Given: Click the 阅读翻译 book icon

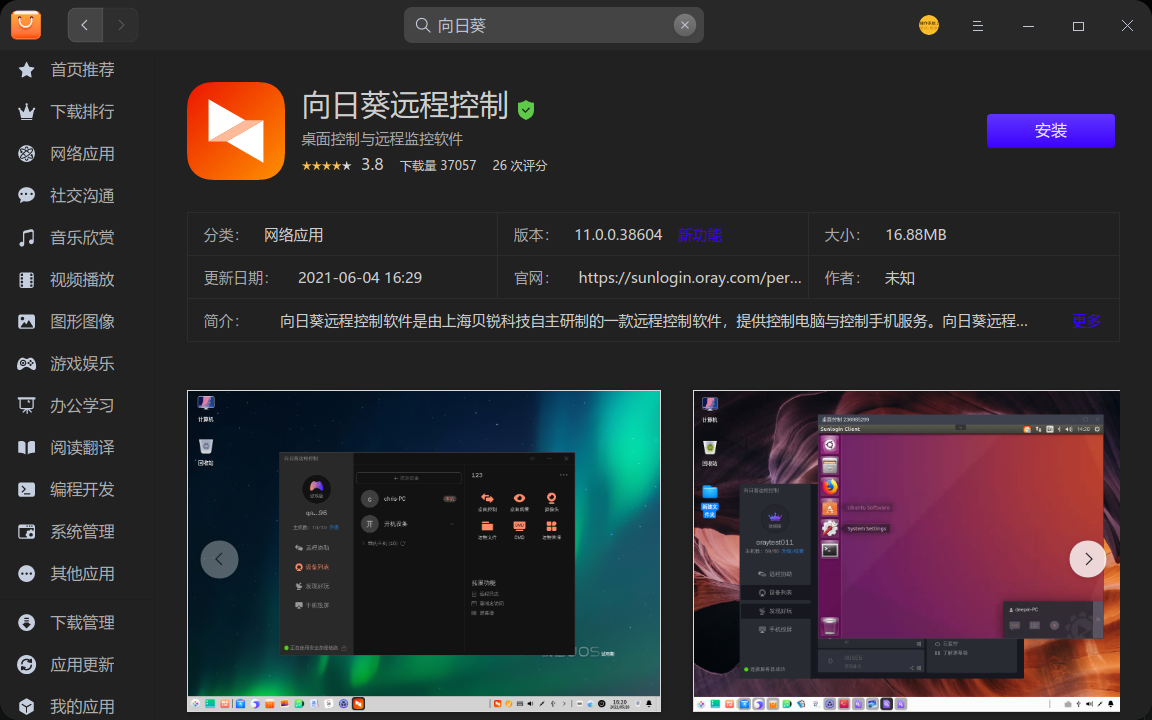Looking at the screenshot, I should 26,447.
